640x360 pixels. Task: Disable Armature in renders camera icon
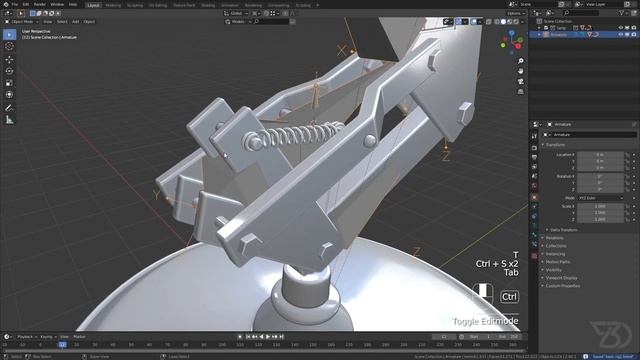(633, 35)
